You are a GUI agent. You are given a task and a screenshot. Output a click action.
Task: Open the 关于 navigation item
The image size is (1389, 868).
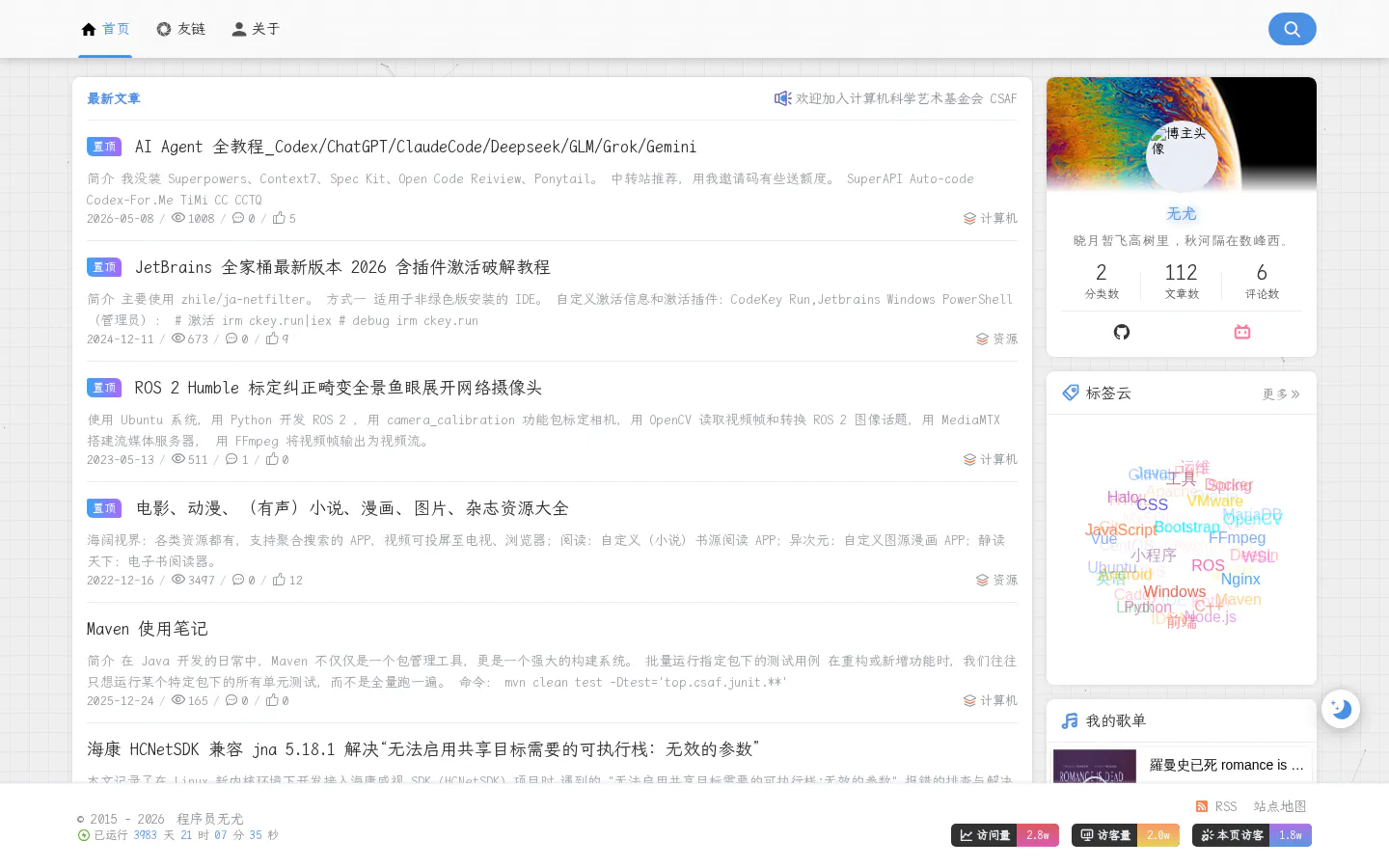(256, 29)
